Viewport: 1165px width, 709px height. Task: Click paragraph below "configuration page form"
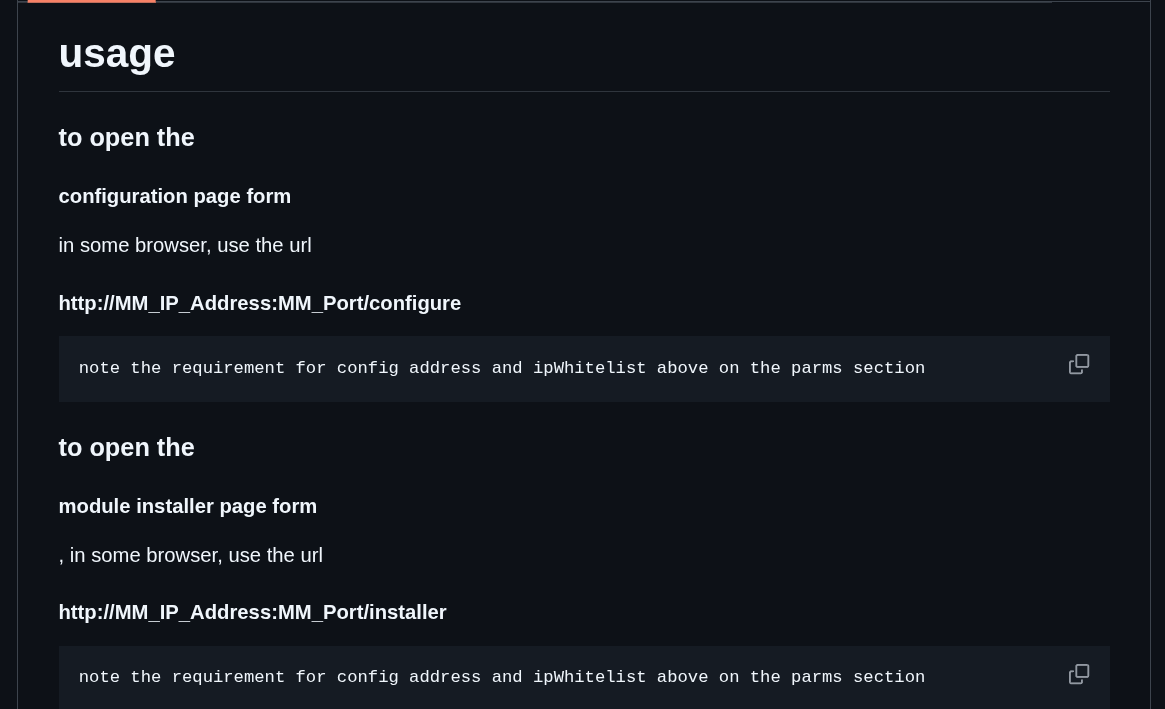[x=185, y=246]
